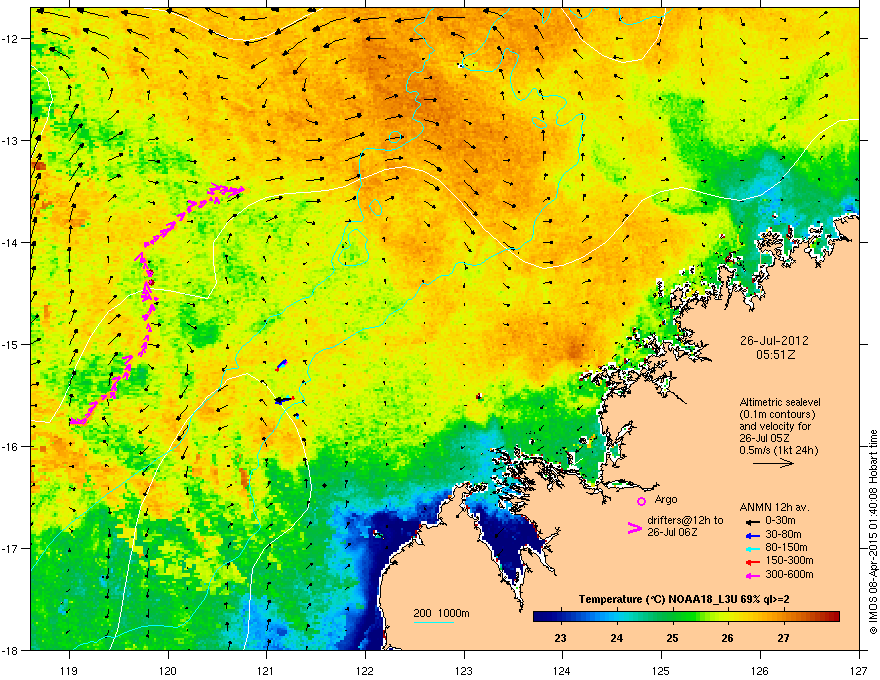
Task: Click the longitude axis label '121'
Action: point(266,671)
